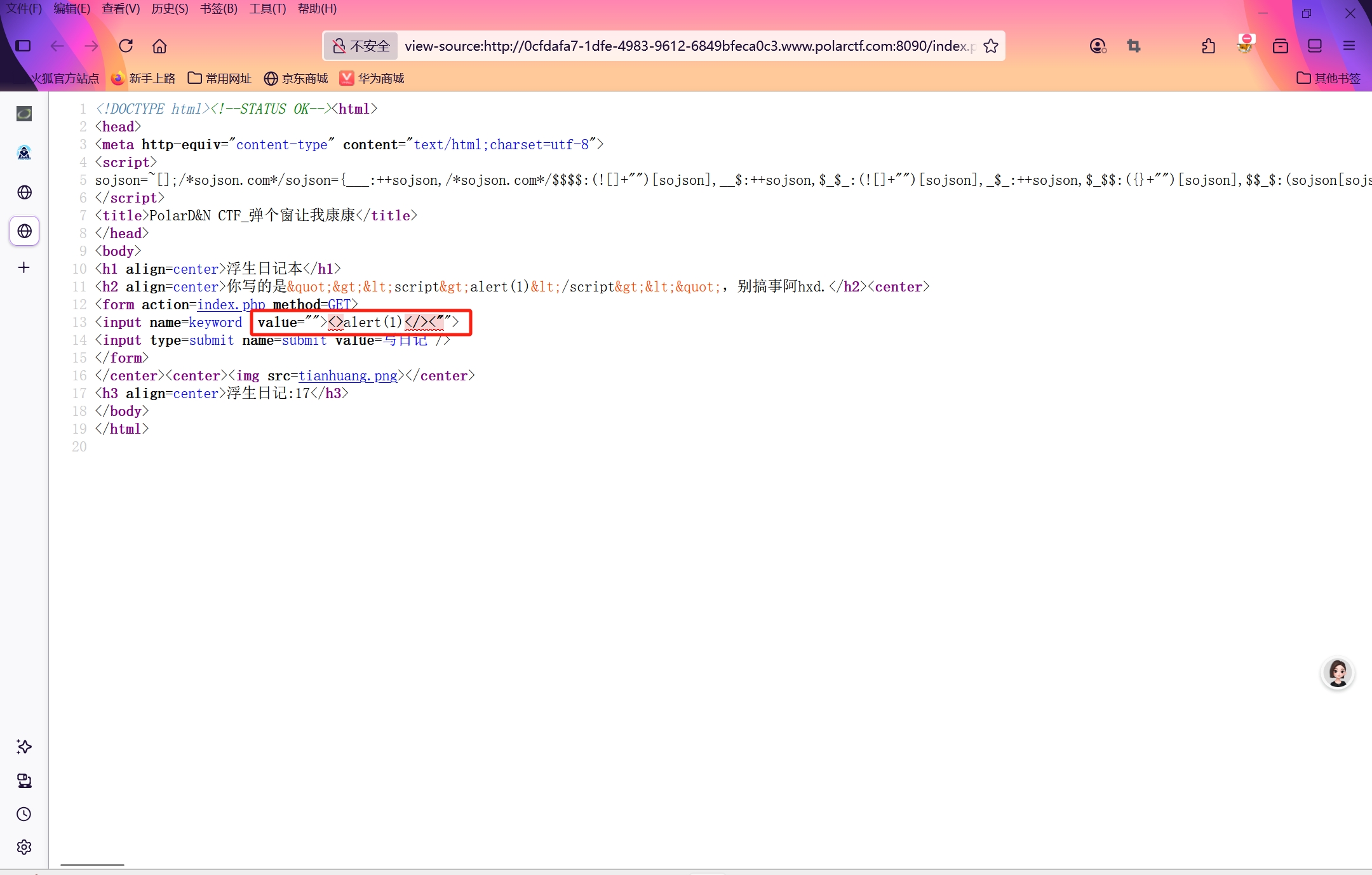Screen dimensions: 1372x875
Task: Expand the 其他书签 bookmarks folder
Action: (x=1328, y=78)
